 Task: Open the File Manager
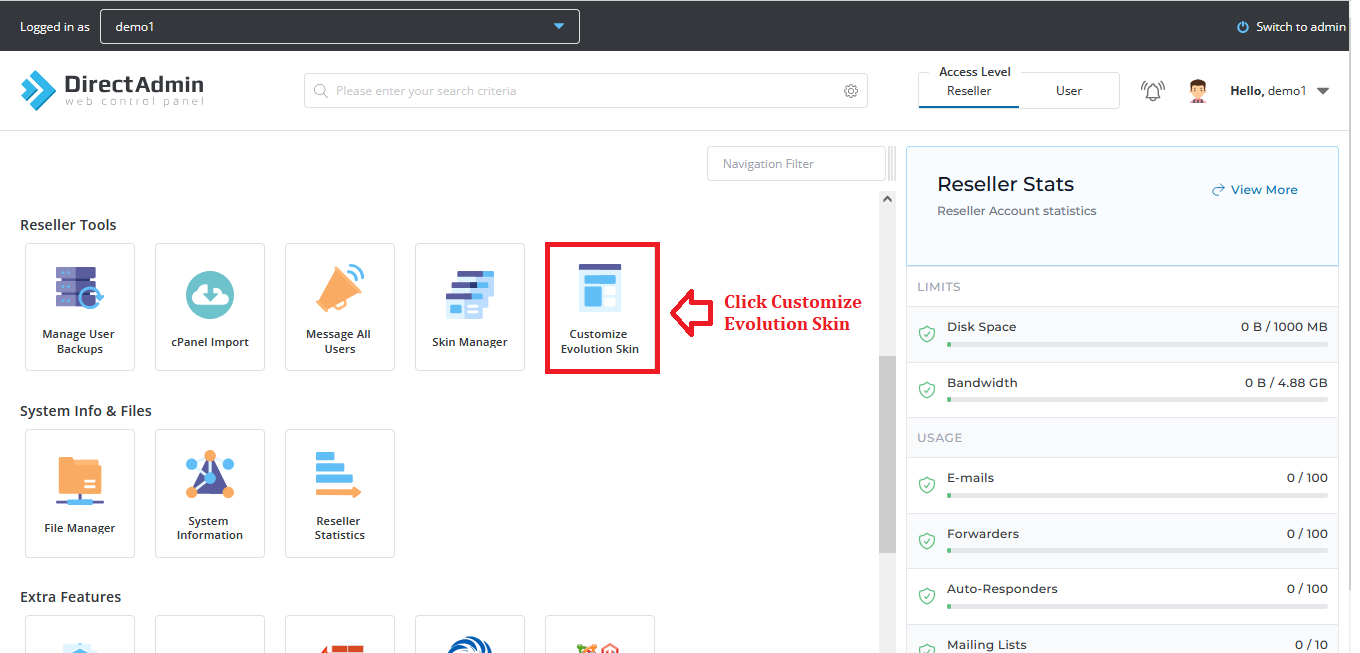click(80, 493)
